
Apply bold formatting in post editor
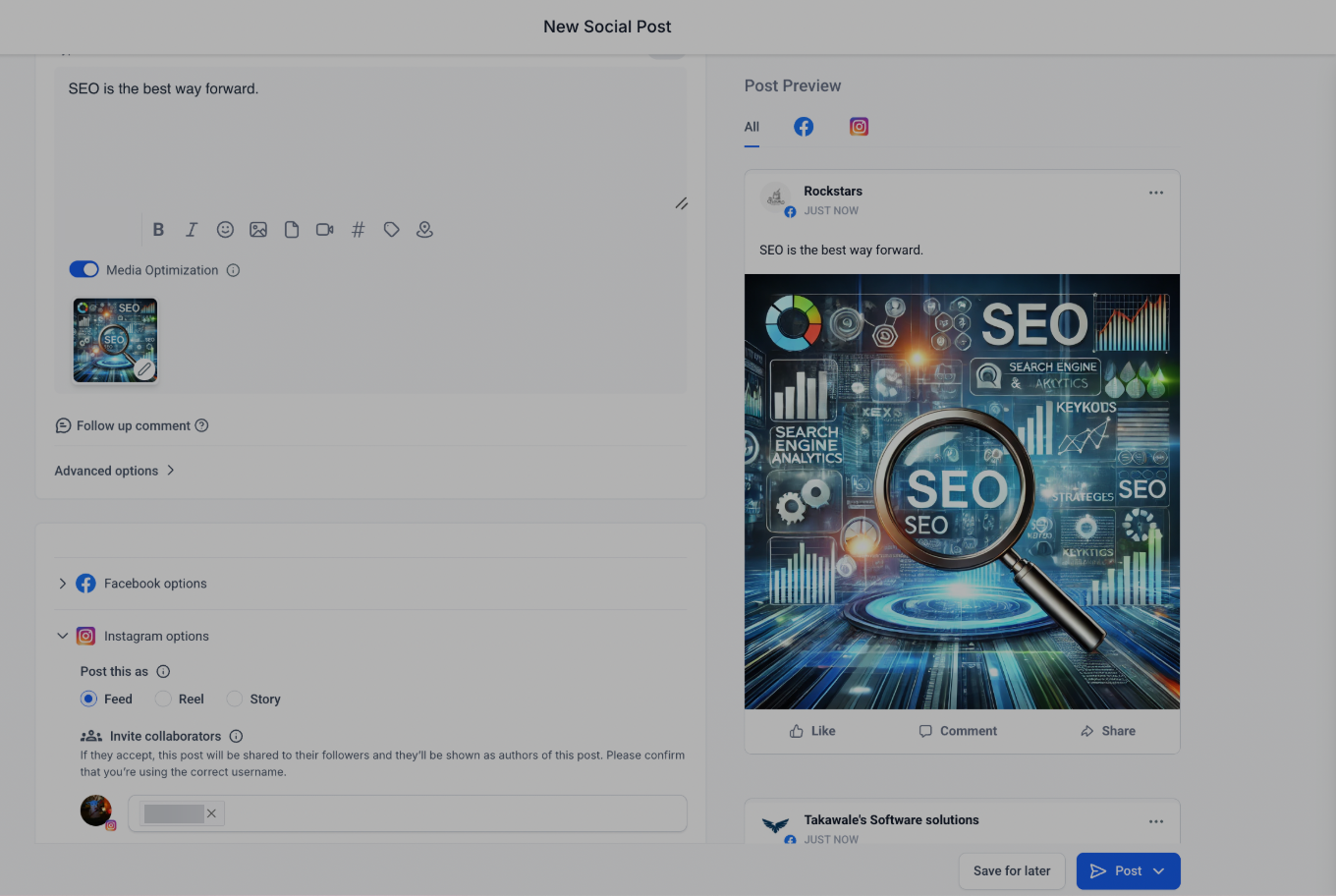tap(158, 229)
